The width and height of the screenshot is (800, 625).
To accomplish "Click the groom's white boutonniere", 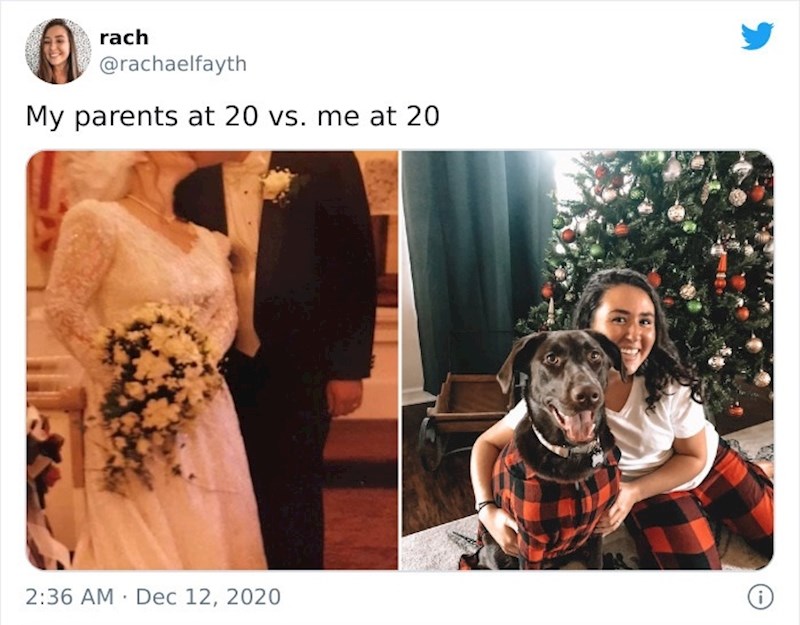I will pos(279,186).
